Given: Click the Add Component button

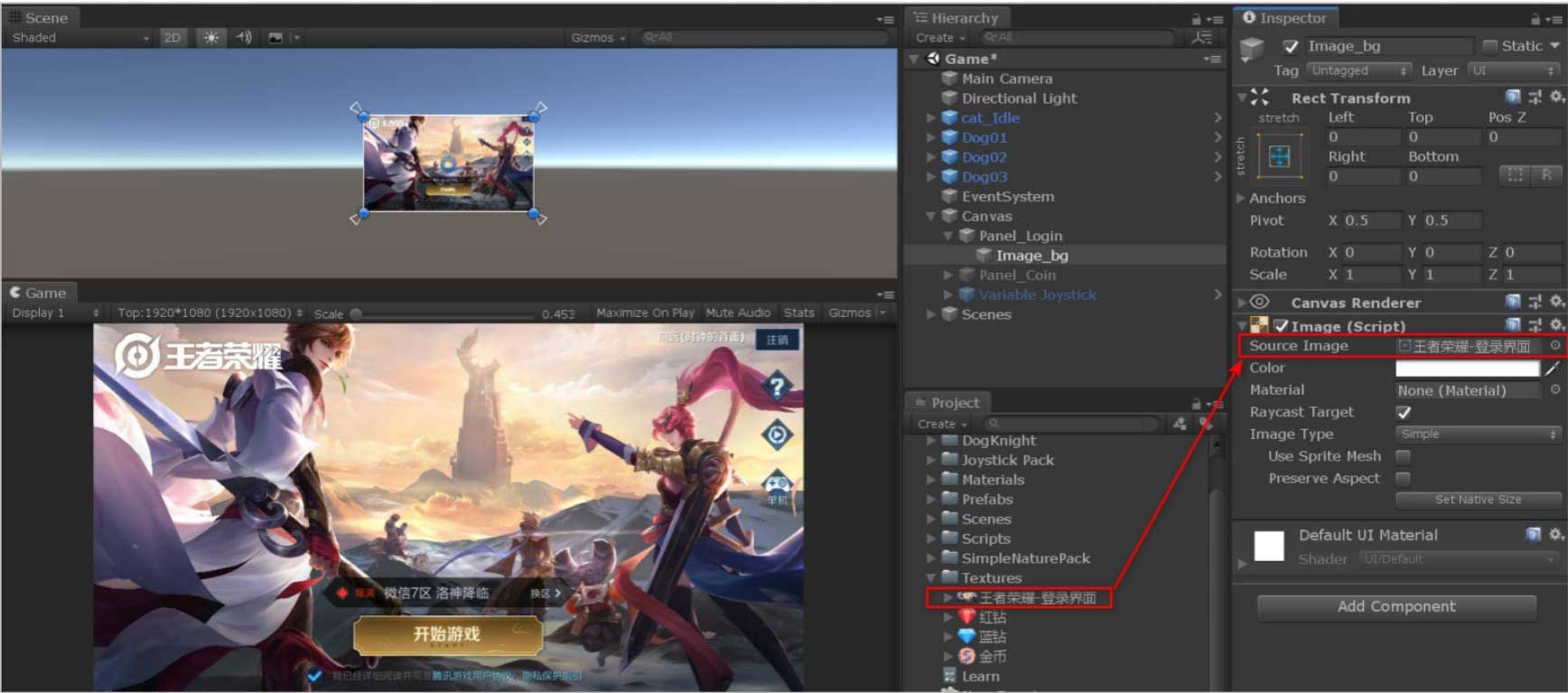Looking at the screenshot, I should coord(1396,606).
